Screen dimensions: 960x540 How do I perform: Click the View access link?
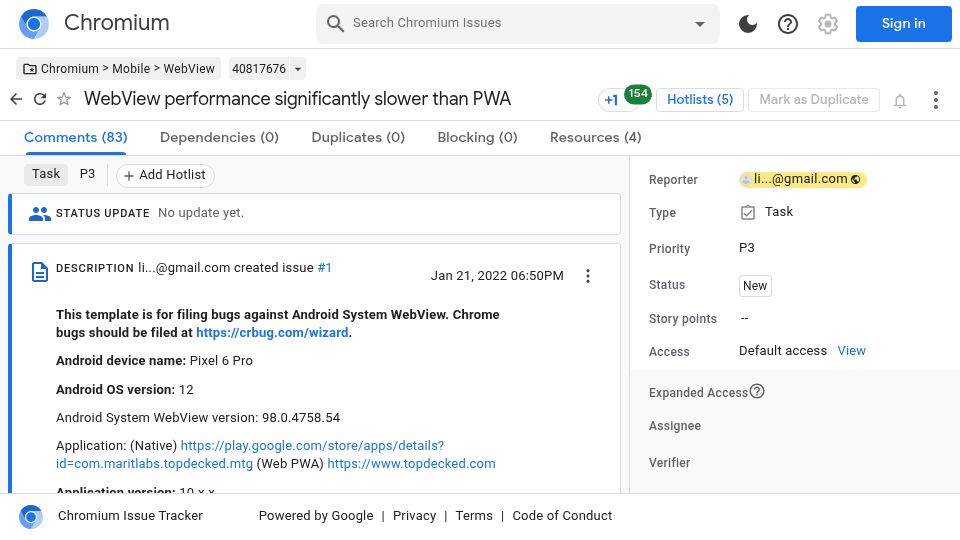(x=851, y=351)
